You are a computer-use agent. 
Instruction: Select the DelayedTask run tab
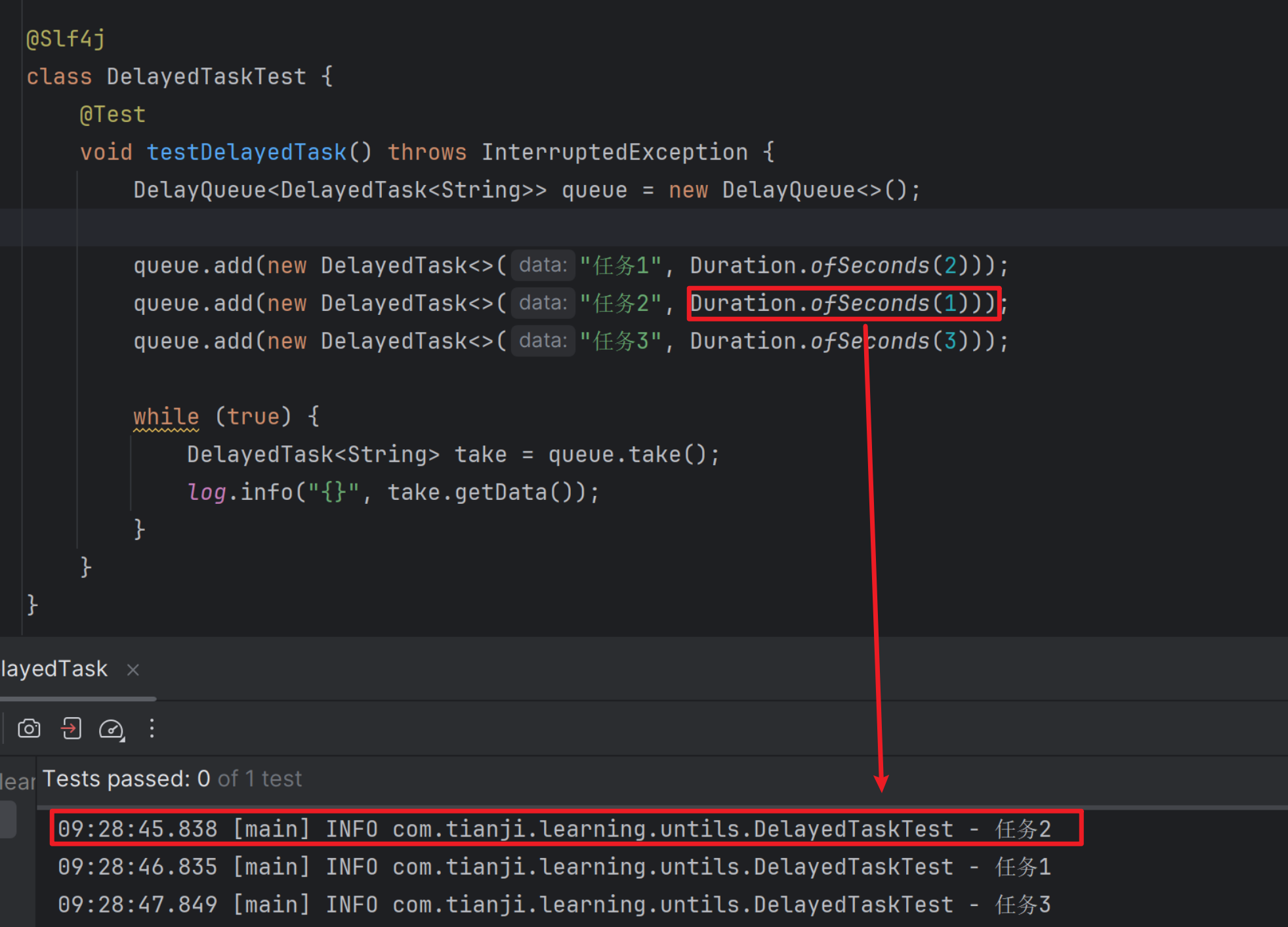tap(54, 669)
